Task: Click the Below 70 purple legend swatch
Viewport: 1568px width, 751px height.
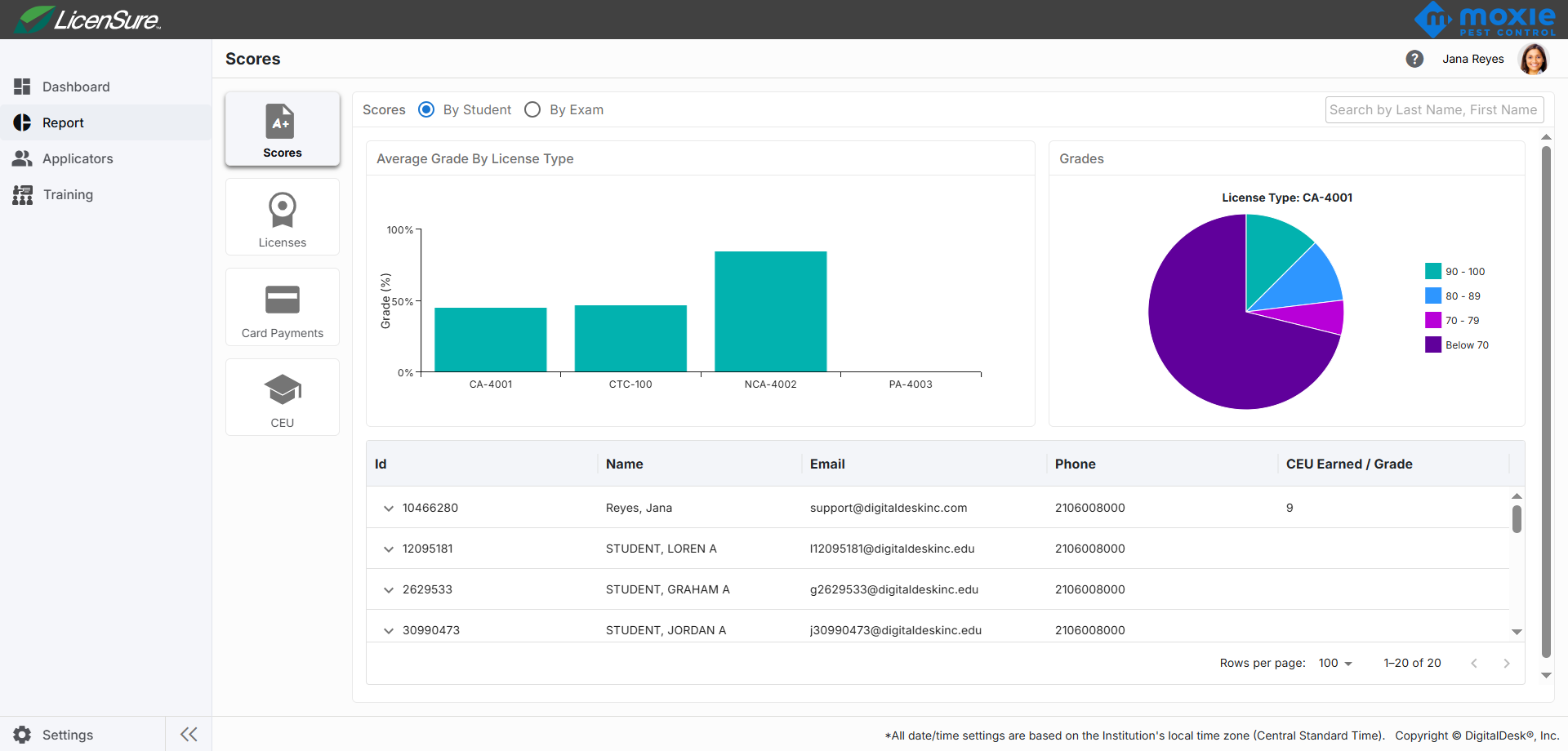Action: coord(1433,344)
